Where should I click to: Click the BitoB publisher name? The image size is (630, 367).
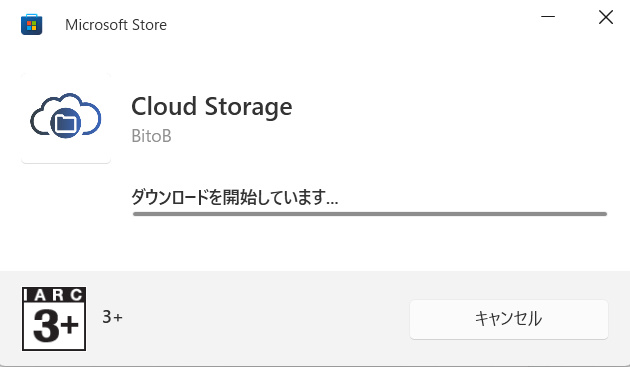click(x=151, y=136)
